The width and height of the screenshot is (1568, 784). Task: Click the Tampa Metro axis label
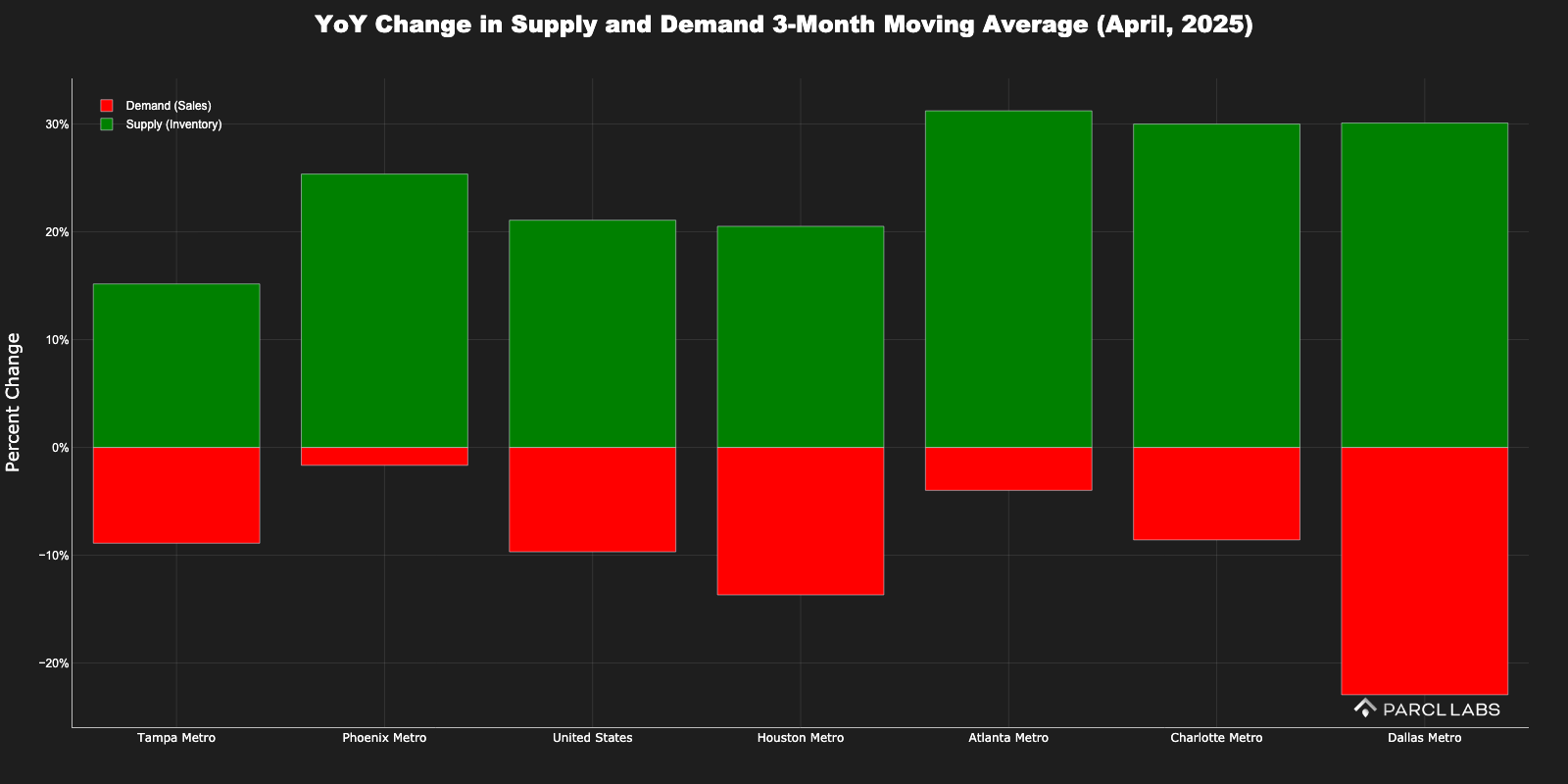click(176, 738)
